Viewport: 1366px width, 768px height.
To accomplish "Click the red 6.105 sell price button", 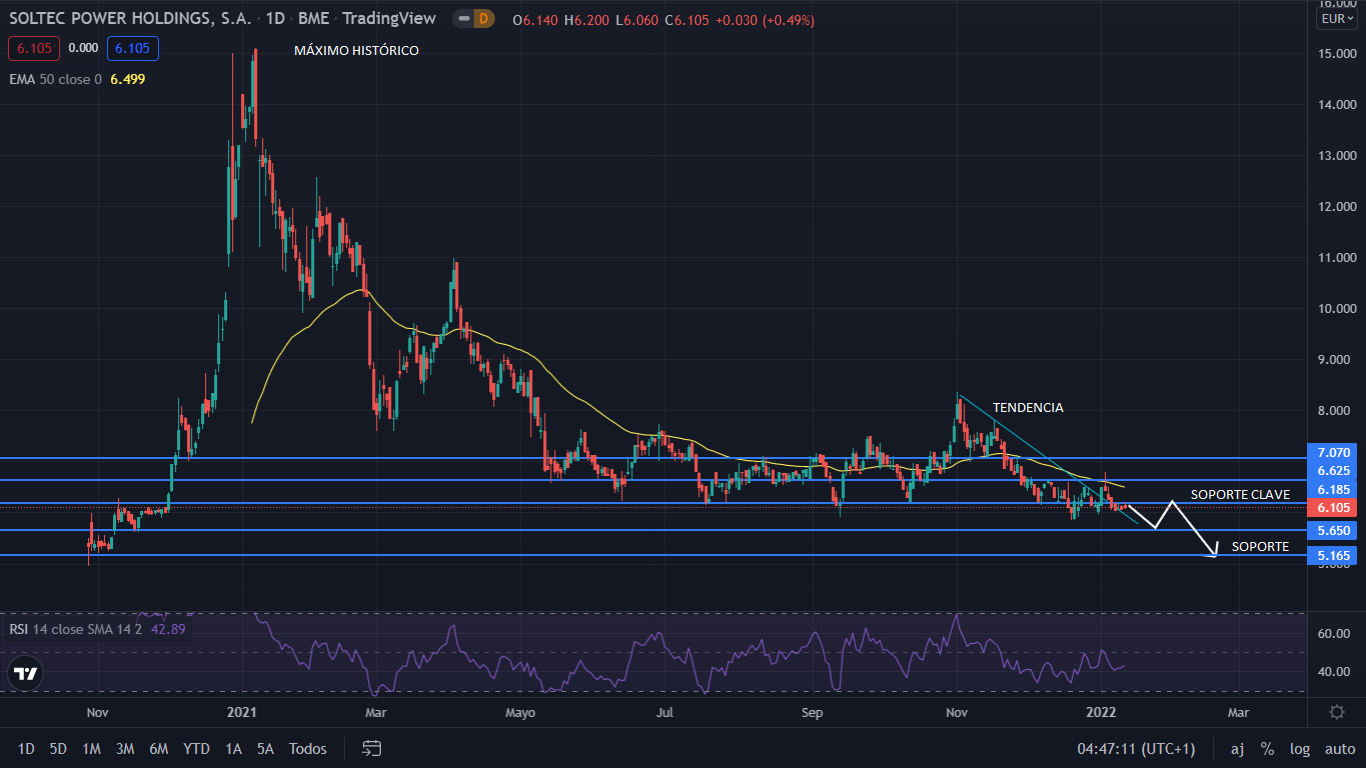I will [34, 48].
